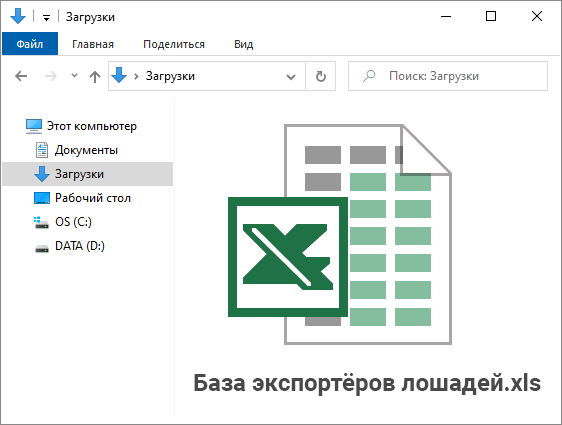Expand the address bar path chevron before Загрузки

136,76
